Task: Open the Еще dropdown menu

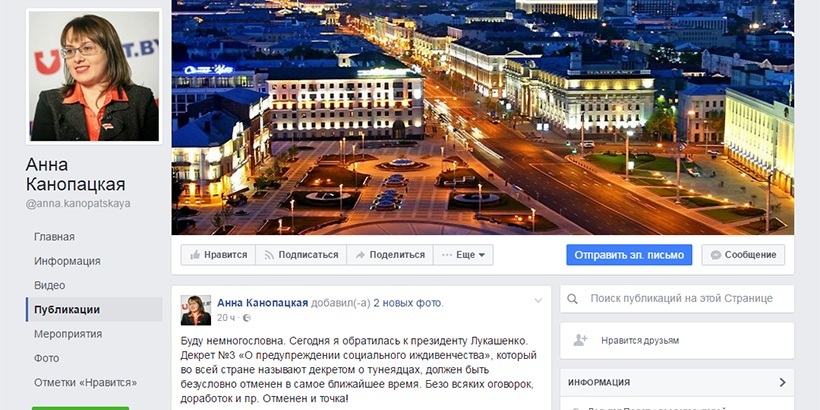Action: pos(463,255)
